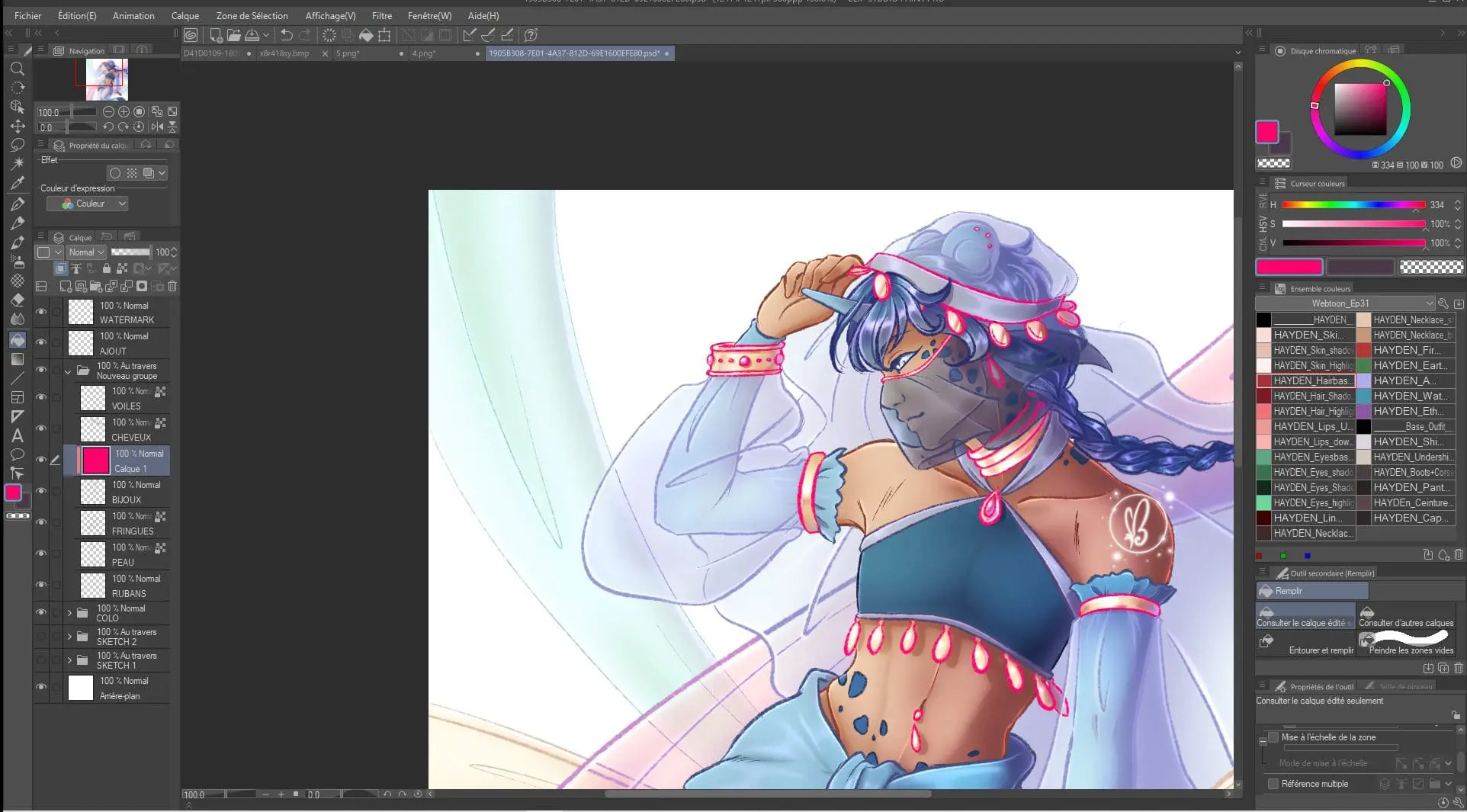Open the Calque menu

(185, 15)
